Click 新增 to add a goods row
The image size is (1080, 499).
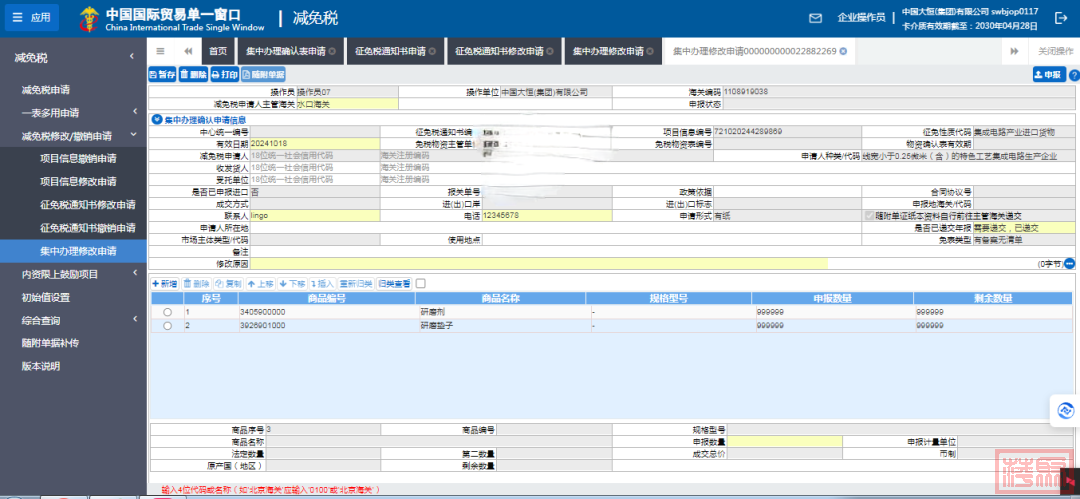coord(164,283)
